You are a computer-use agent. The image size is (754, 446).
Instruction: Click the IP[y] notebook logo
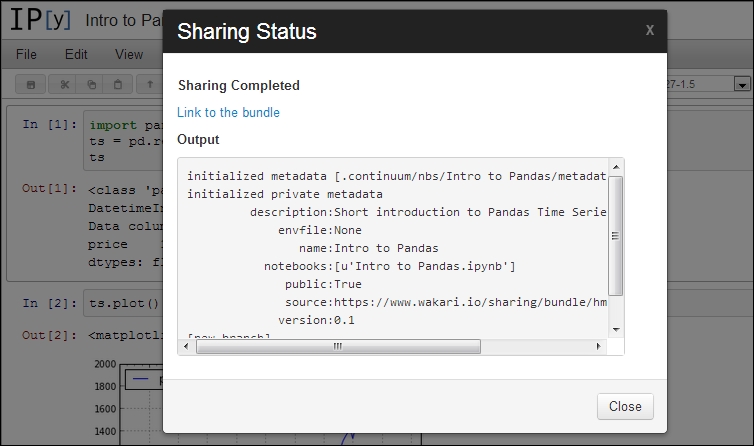coord(40,20)
